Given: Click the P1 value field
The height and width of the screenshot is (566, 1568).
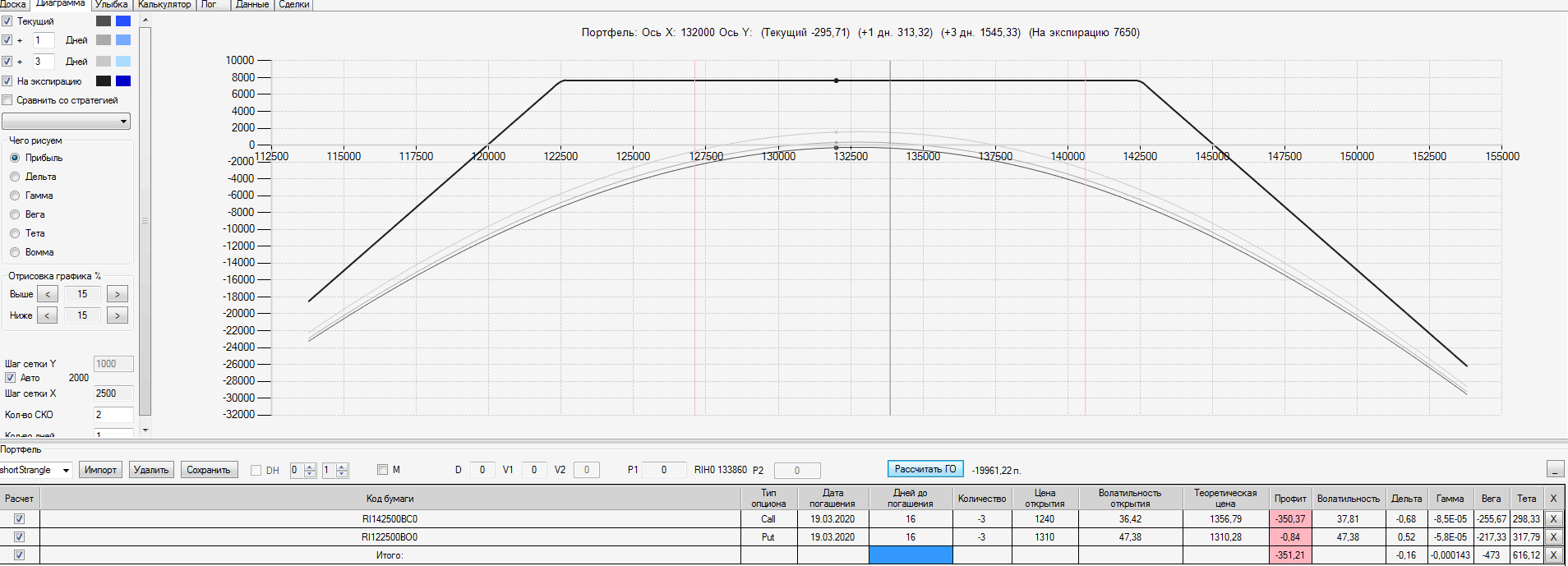Looking at the screenshot, I should [664, 470].
